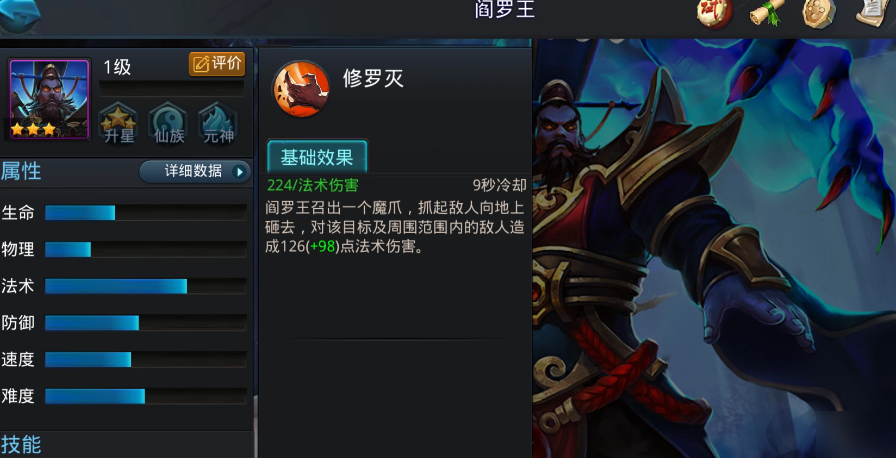This screenshot has height=458, width=896.
Task: Select the 基础效果 tab
Action: (x=317, y=157)
